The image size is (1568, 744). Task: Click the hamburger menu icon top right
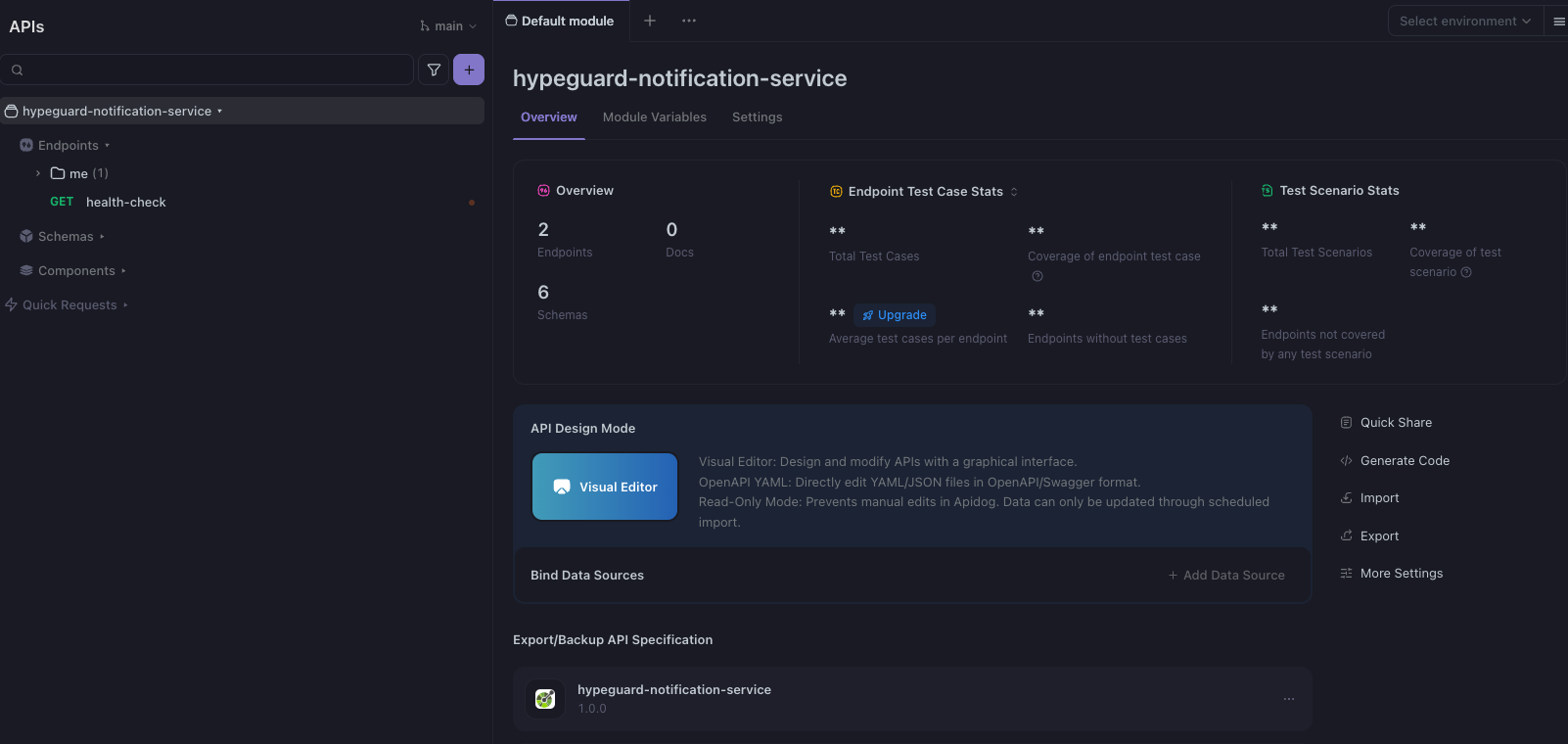(x=1559, y=22)
